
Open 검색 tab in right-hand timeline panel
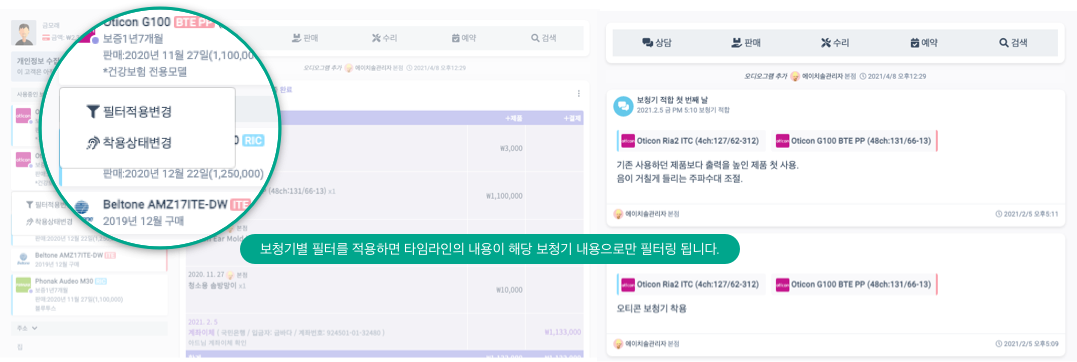pyautogui.click(x=1013, y=43)
